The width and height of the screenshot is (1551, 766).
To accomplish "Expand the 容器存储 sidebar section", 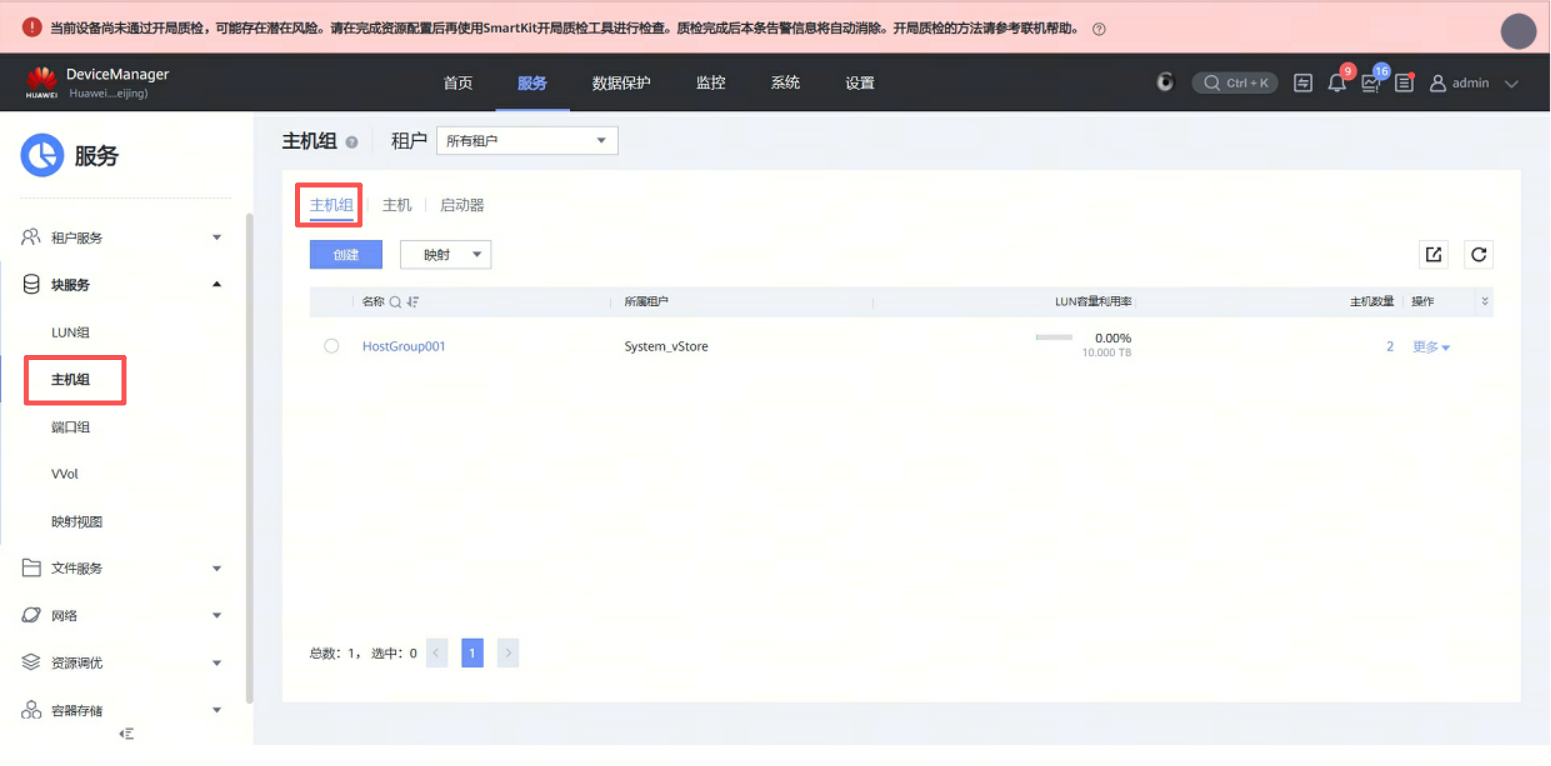I will (x=217, y=710).
